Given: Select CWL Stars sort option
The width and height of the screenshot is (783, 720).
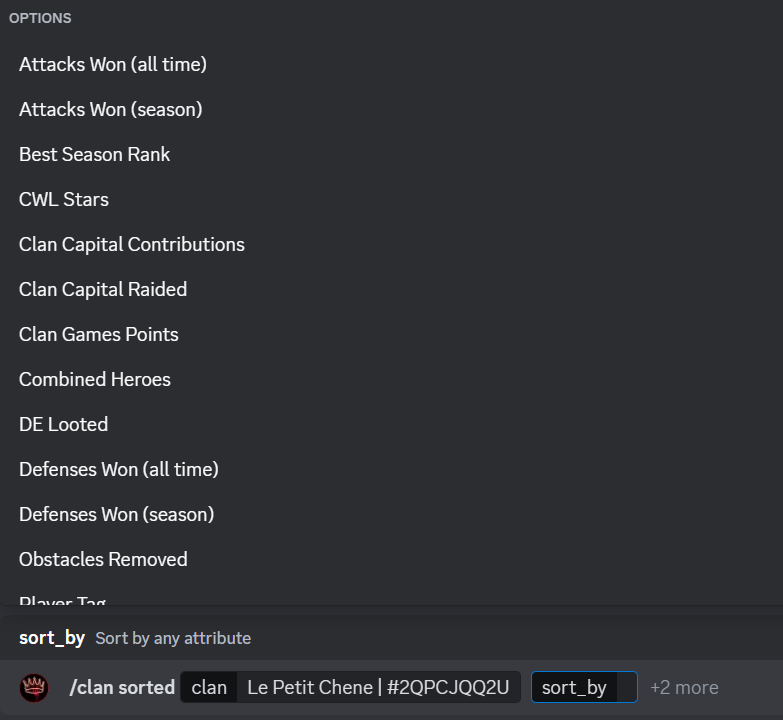Looking at the screenshot, I should [x=64, y=200].
